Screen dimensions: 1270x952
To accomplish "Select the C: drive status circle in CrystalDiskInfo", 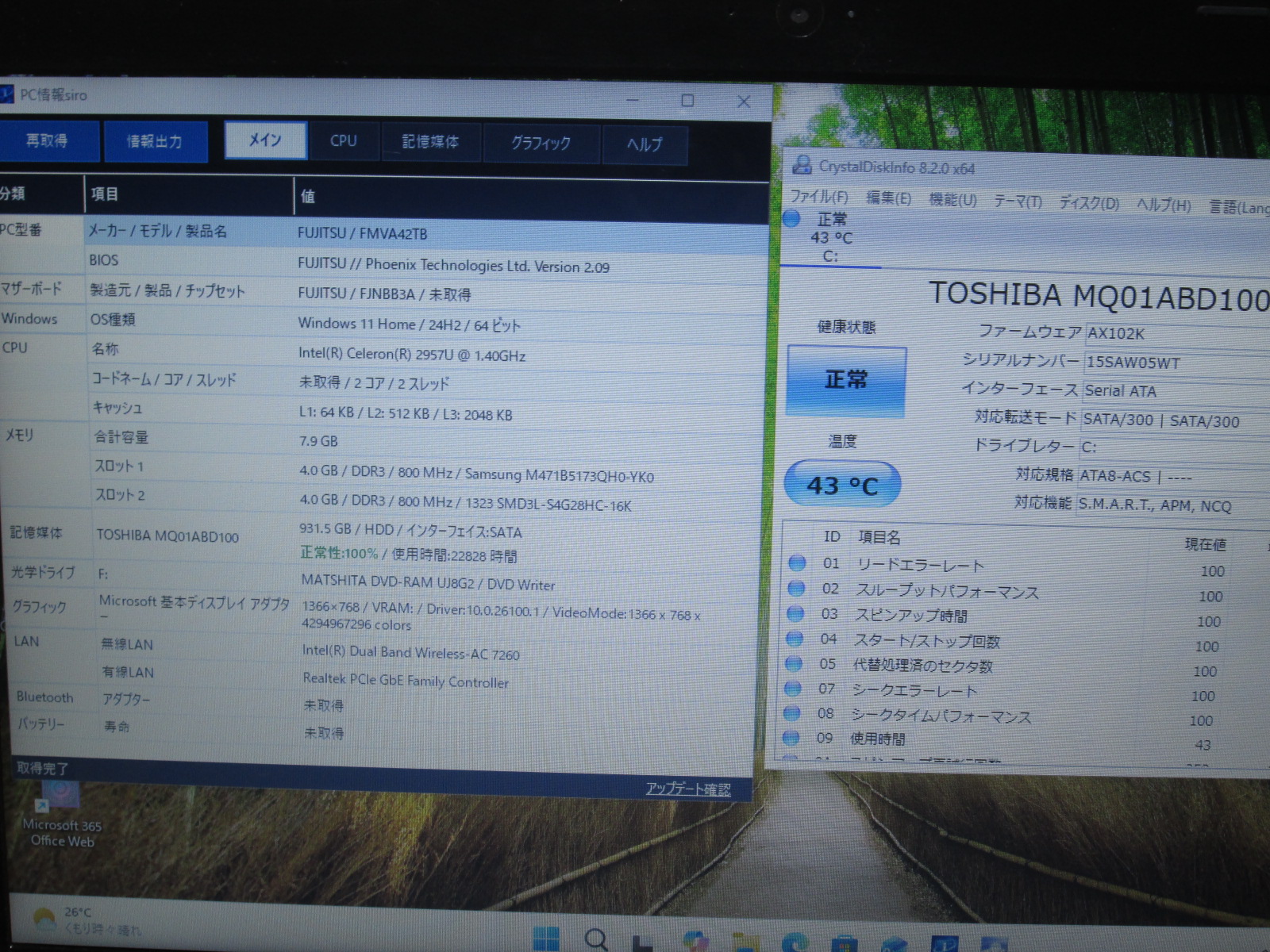I will [791, 218].
